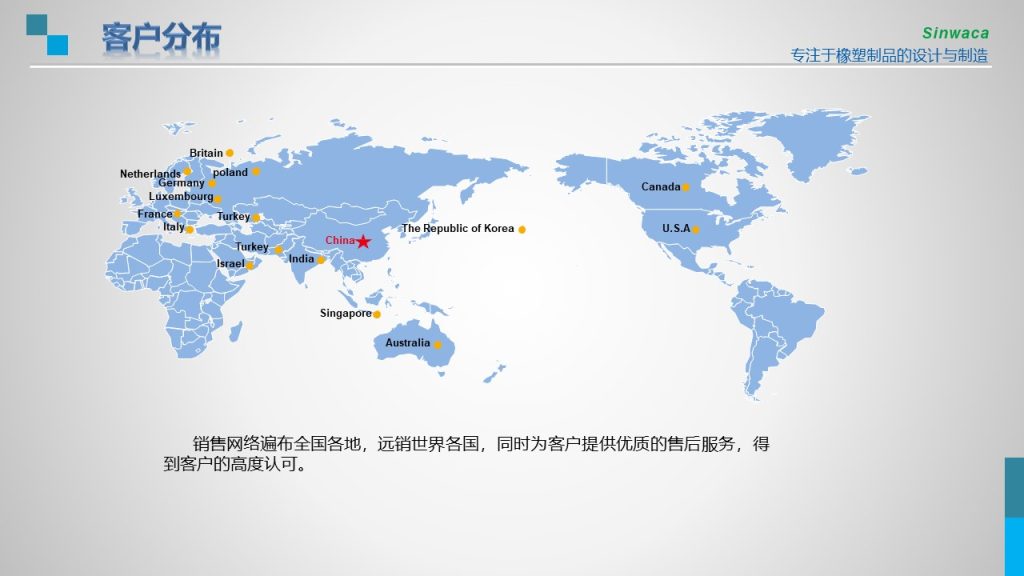Select the poland label

(230, 172)
